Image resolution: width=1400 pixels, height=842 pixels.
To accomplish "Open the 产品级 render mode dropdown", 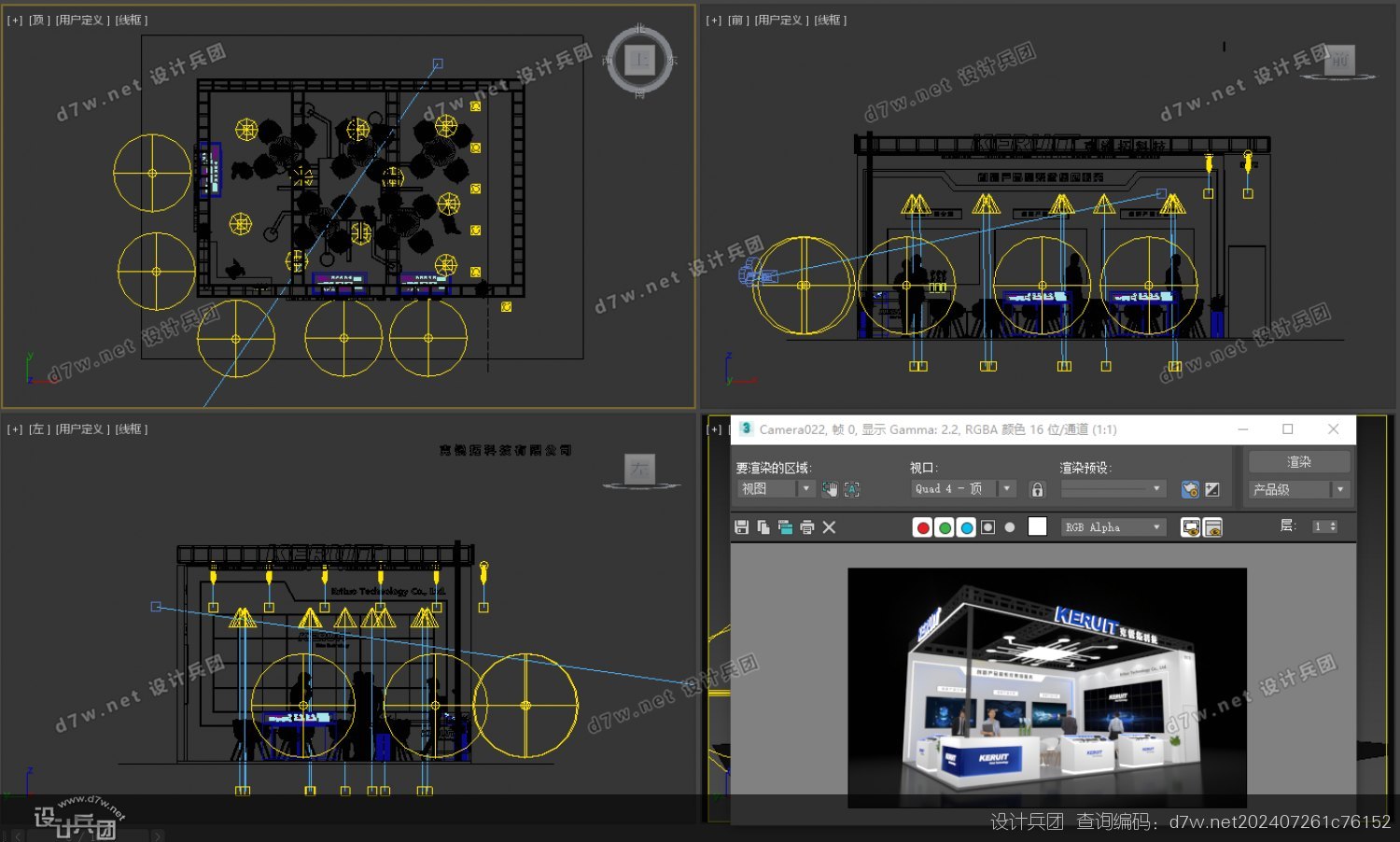I will pos(1299,489).
